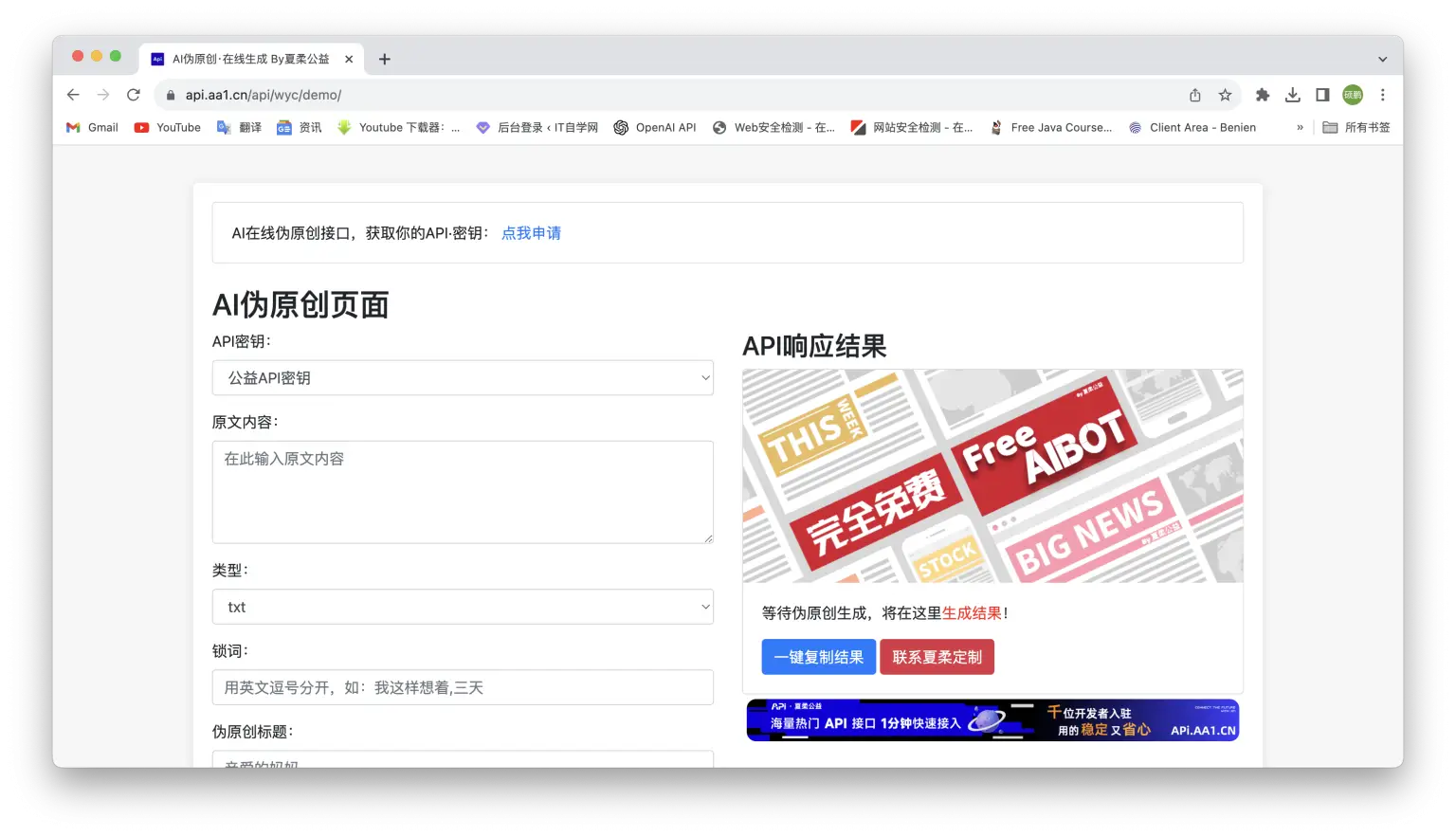The width and height of the screenshot is (1456, 837).
Task: Open the 后台登录 IT自学网 bookmark
Action: (x=537, y=127)
